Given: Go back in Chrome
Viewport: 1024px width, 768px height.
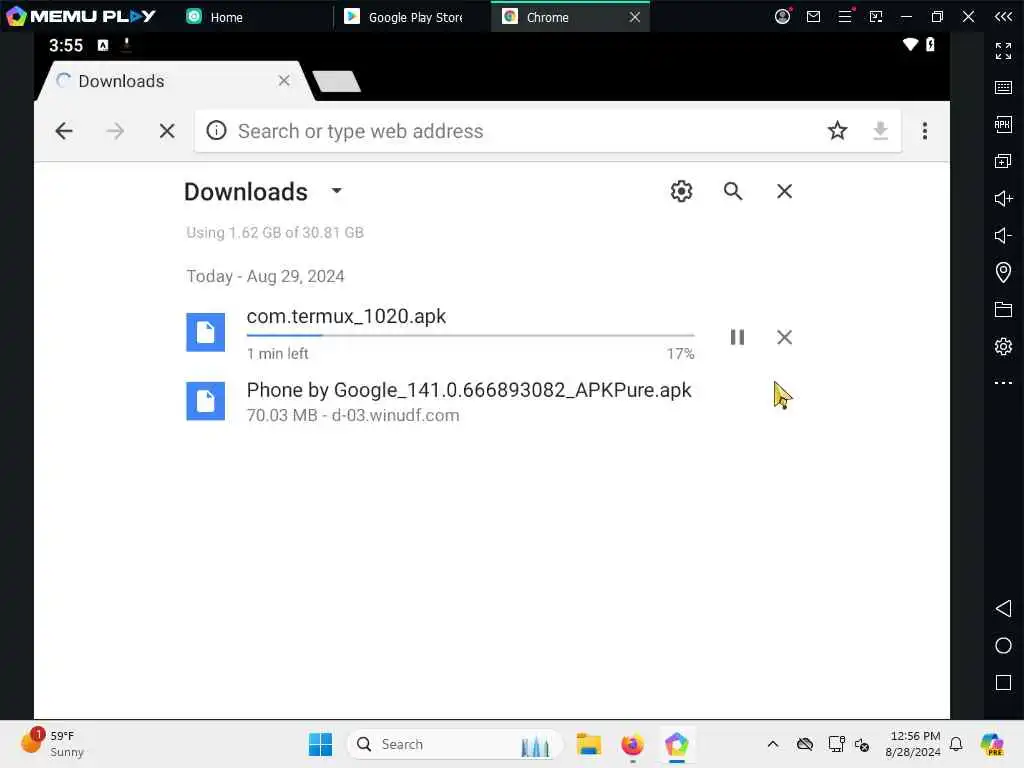Looking at the screenshot, I should 64,131.
